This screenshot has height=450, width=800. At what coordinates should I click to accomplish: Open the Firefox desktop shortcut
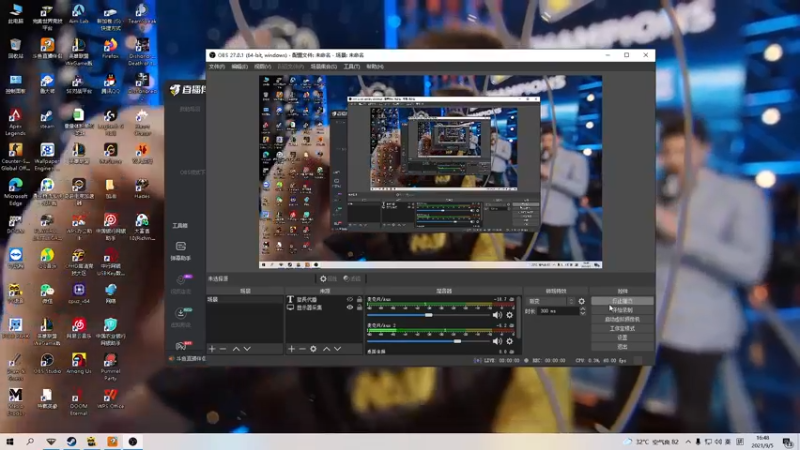tap(110, 49)
